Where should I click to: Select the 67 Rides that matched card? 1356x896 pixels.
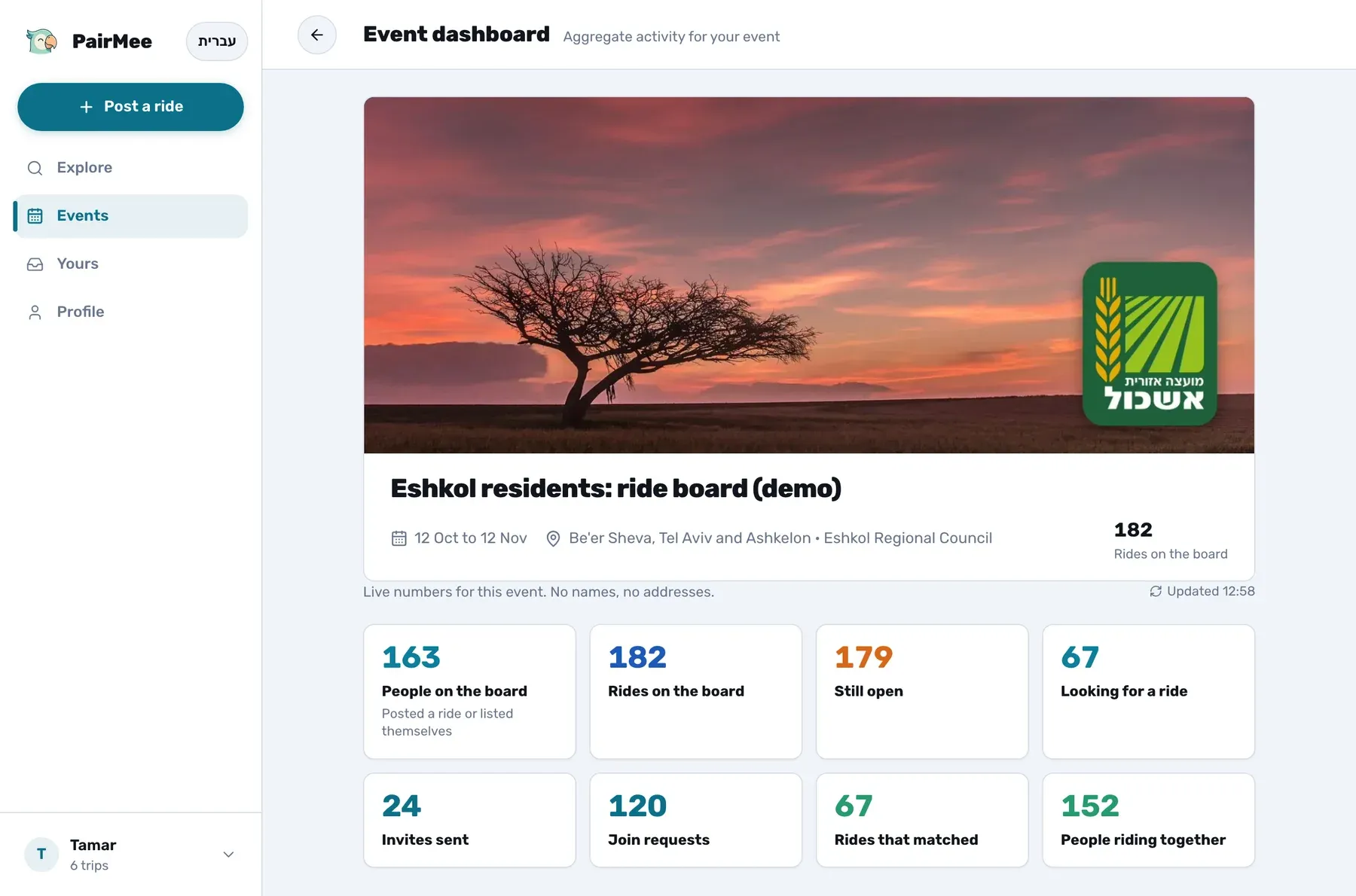click(x=922, y=820)
